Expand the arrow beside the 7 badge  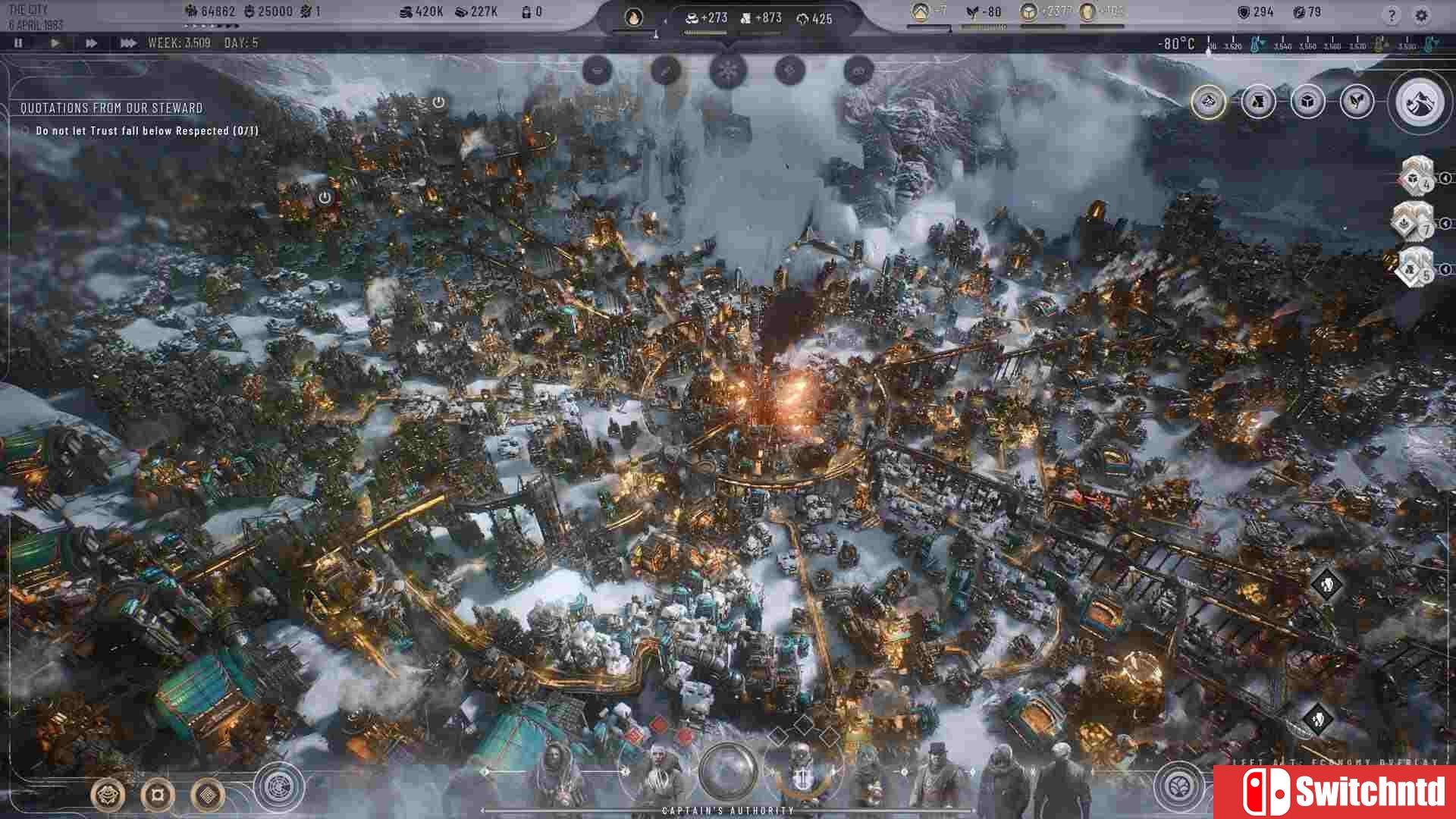[x=1445, y=223]
